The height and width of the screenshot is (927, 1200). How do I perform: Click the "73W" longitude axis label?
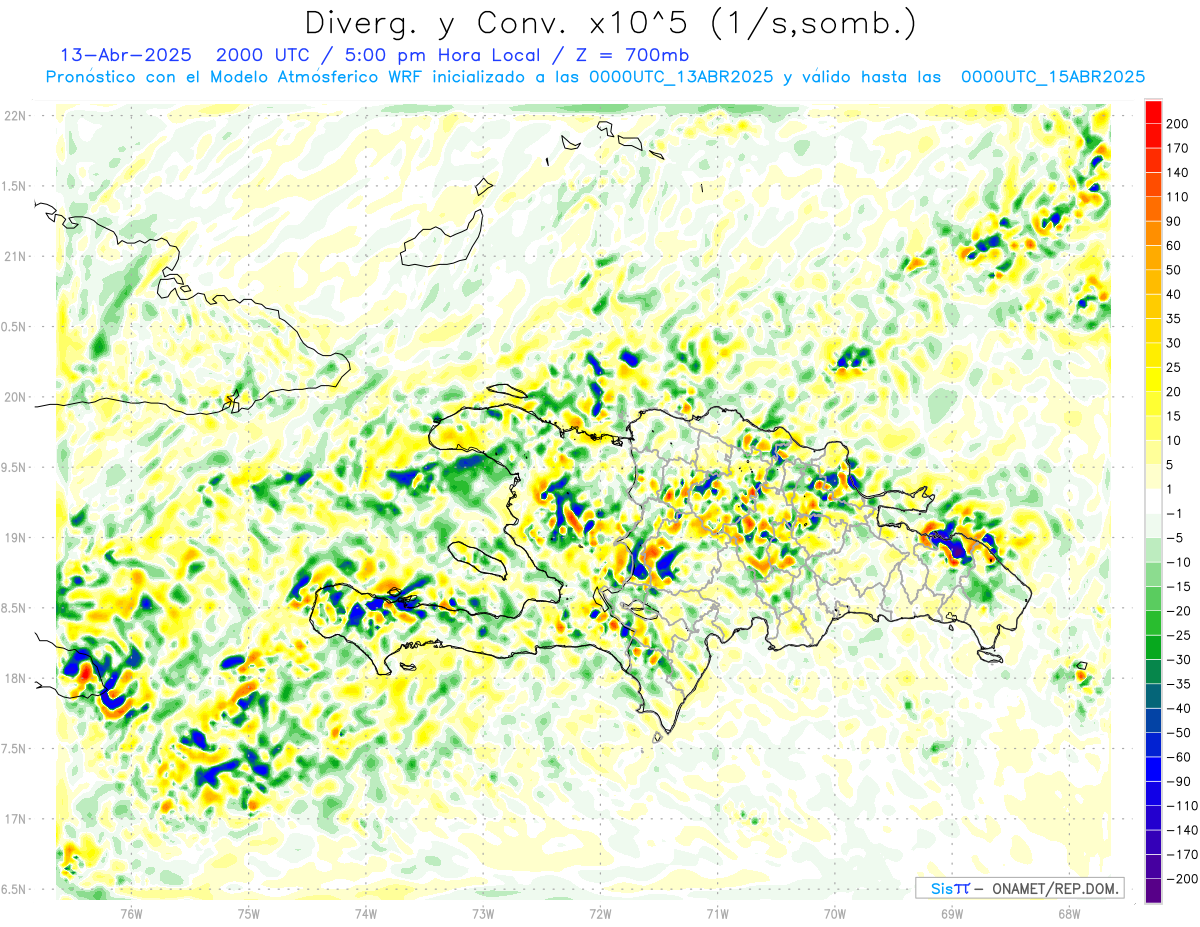point(483,914)
